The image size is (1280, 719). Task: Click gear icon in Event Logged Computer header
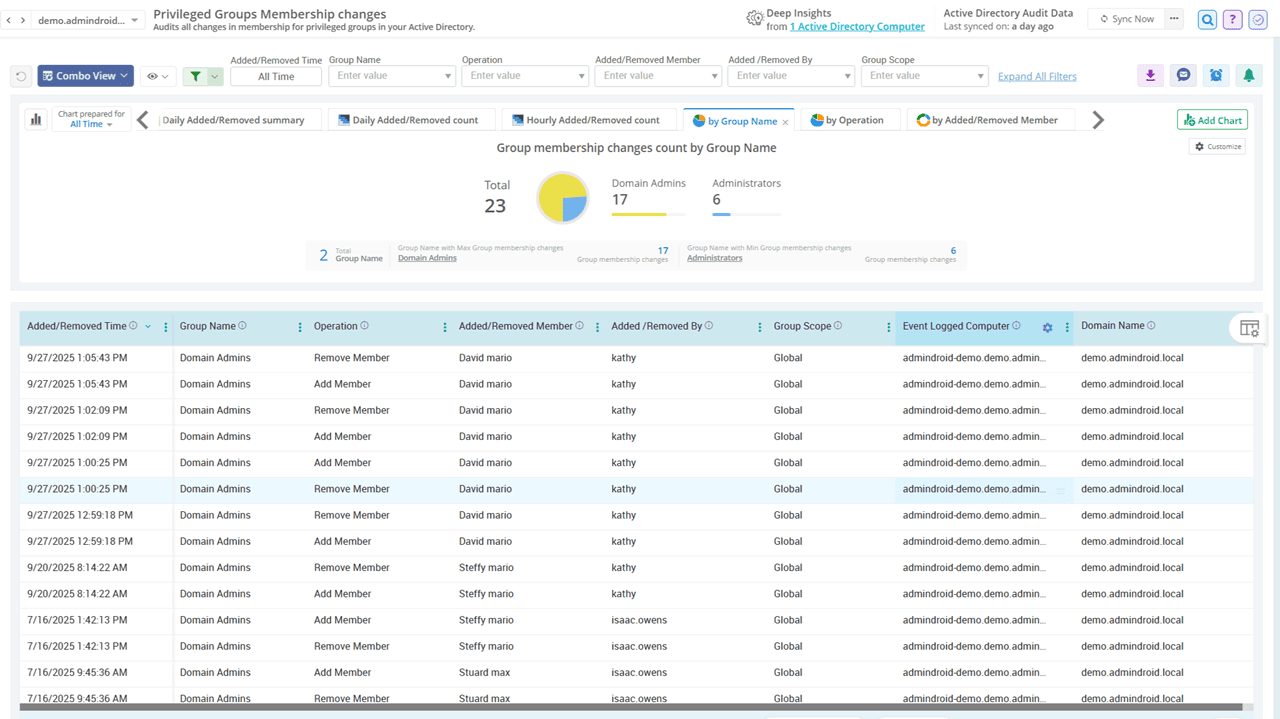1047,327
